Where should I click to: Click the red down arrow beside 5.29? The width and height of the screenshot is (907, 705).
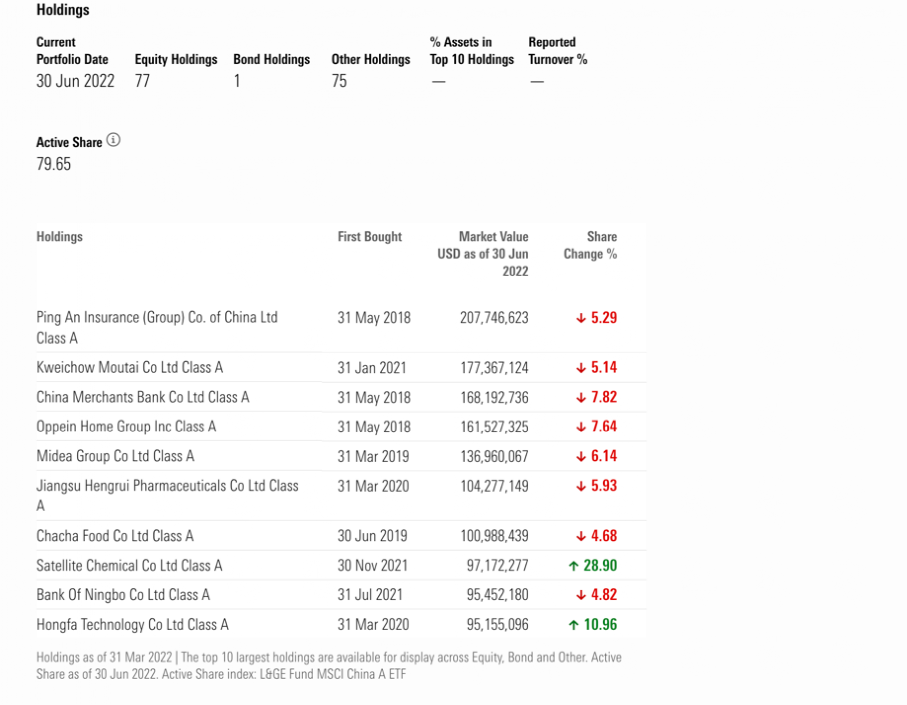(x=580, y=318)
